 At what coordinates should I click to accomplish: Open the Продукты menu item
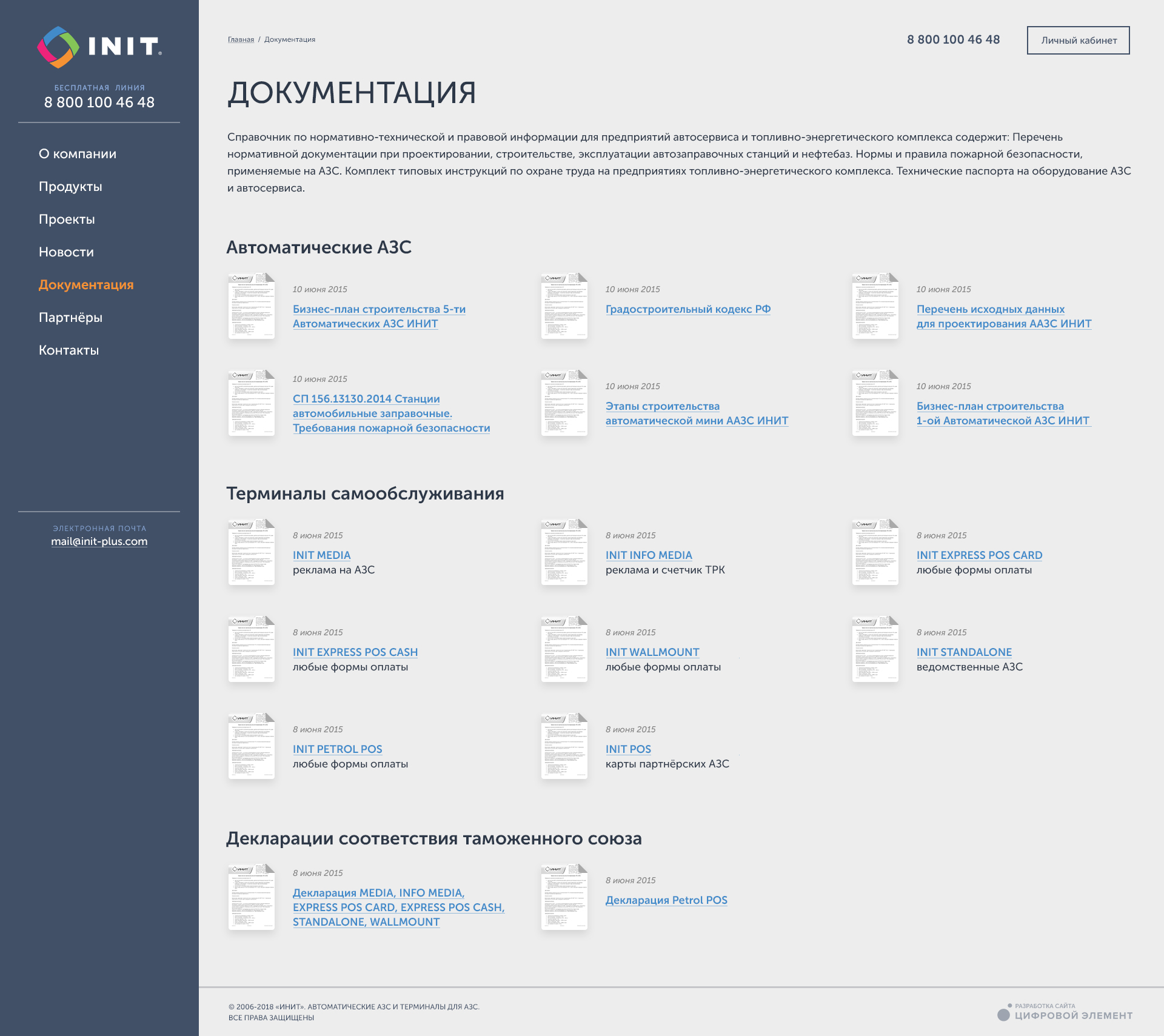click(x=70, y=187)
